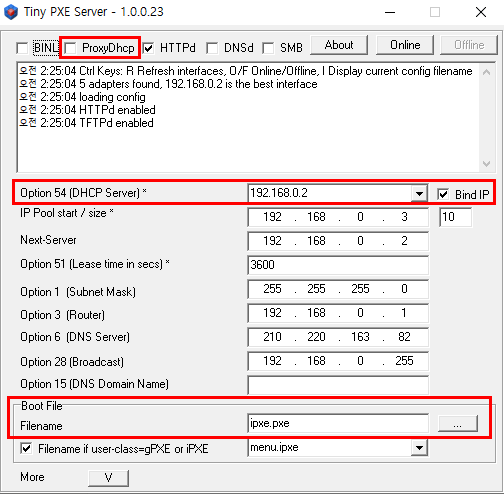Toggle Filename if user-class=gPXE or iPXE checkbox

click(x=26, y=448)
